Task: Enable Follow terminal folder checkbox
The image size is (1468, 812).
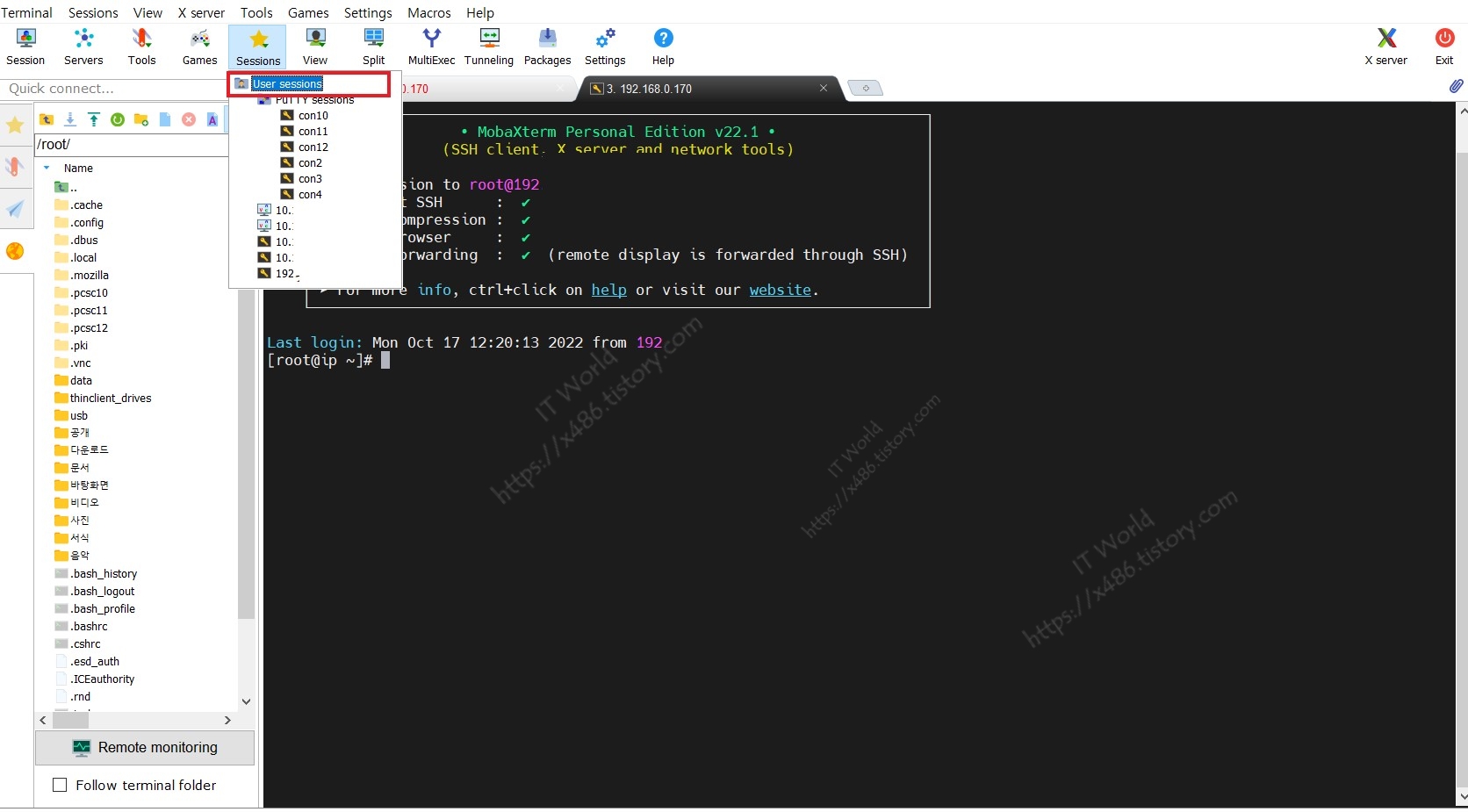Action: tap(60, 785)
